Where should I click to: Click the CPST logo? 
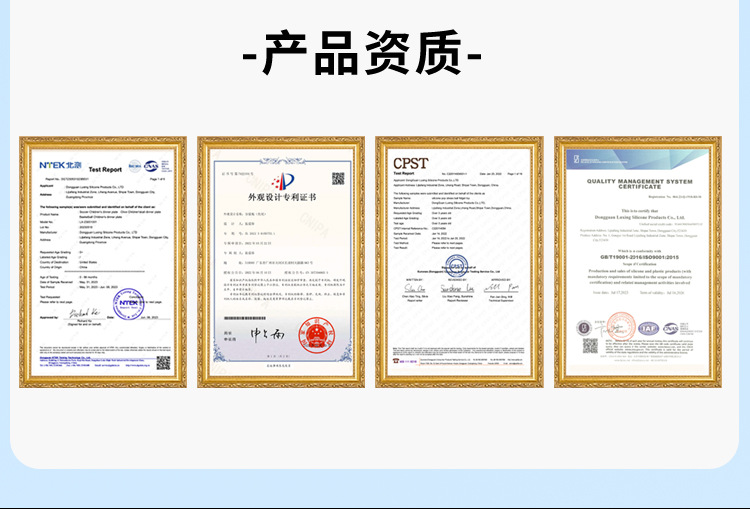tap(410, 164)
